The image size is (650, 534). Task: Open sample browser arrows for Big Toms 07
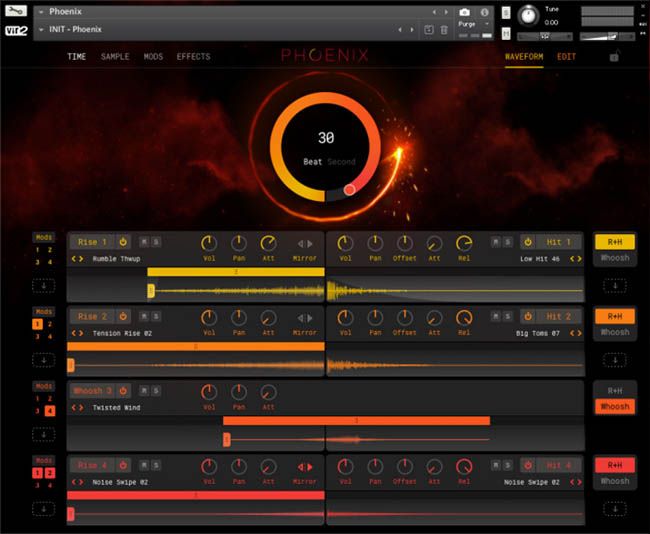tap(575, 333)
